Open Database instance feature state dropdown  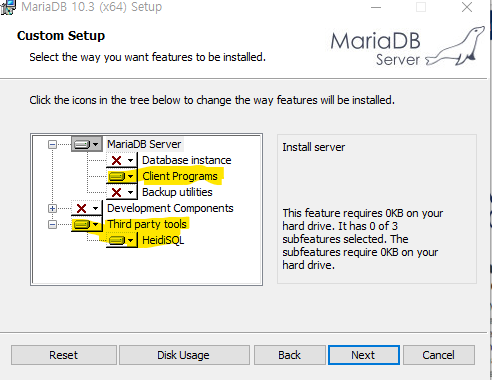click(122, 160)
